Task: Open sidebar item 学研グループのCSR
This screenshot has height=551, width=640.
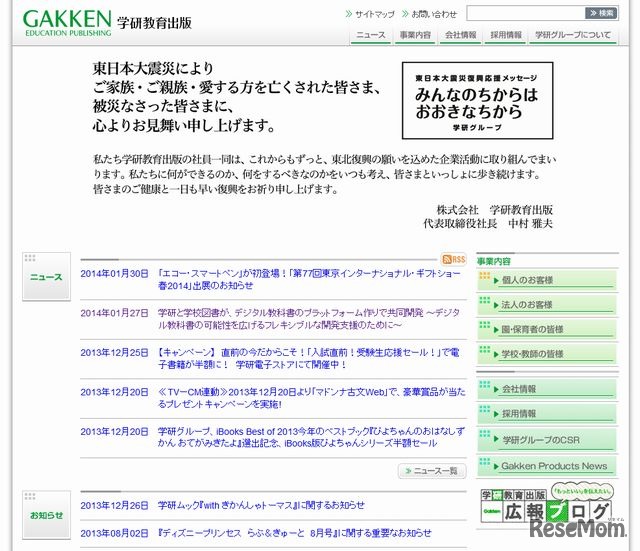Action: pos(547,440)
